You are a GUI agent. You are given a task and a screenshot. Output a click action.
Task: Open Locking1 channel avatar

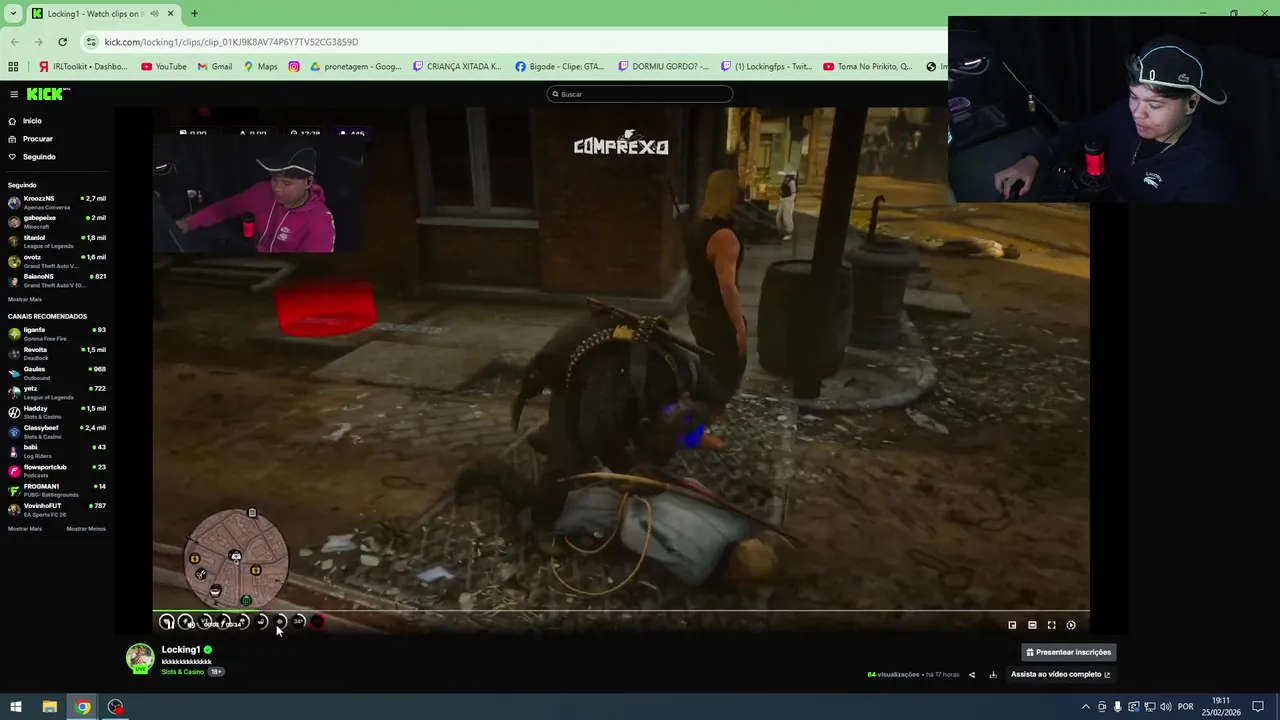(140, 657)
